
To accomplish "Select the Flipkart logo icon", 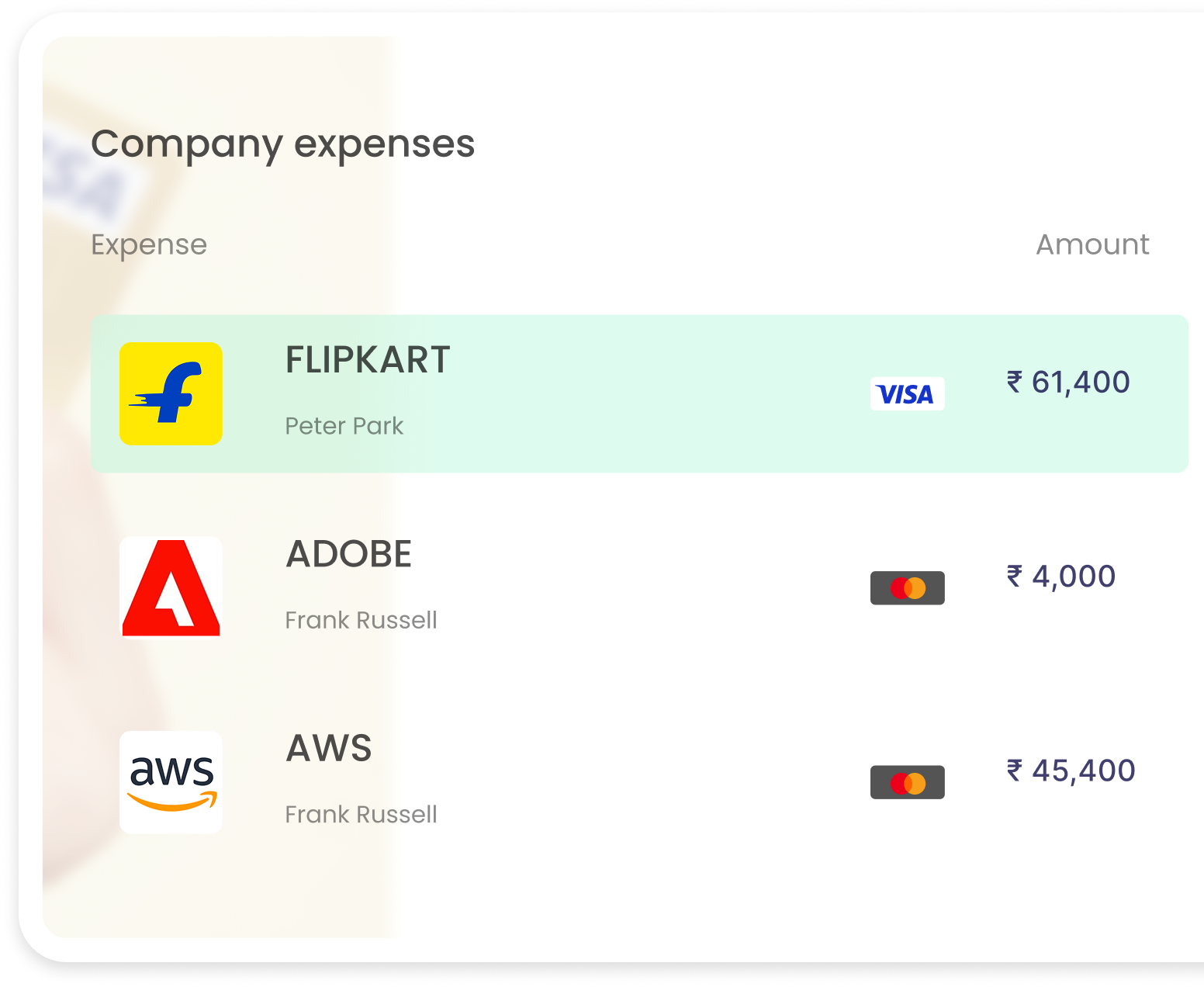I will 171,393.
